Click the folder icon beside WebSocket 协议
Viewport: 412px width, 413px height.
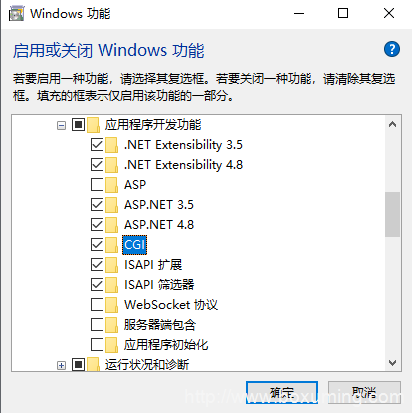(x=112, y=305)
